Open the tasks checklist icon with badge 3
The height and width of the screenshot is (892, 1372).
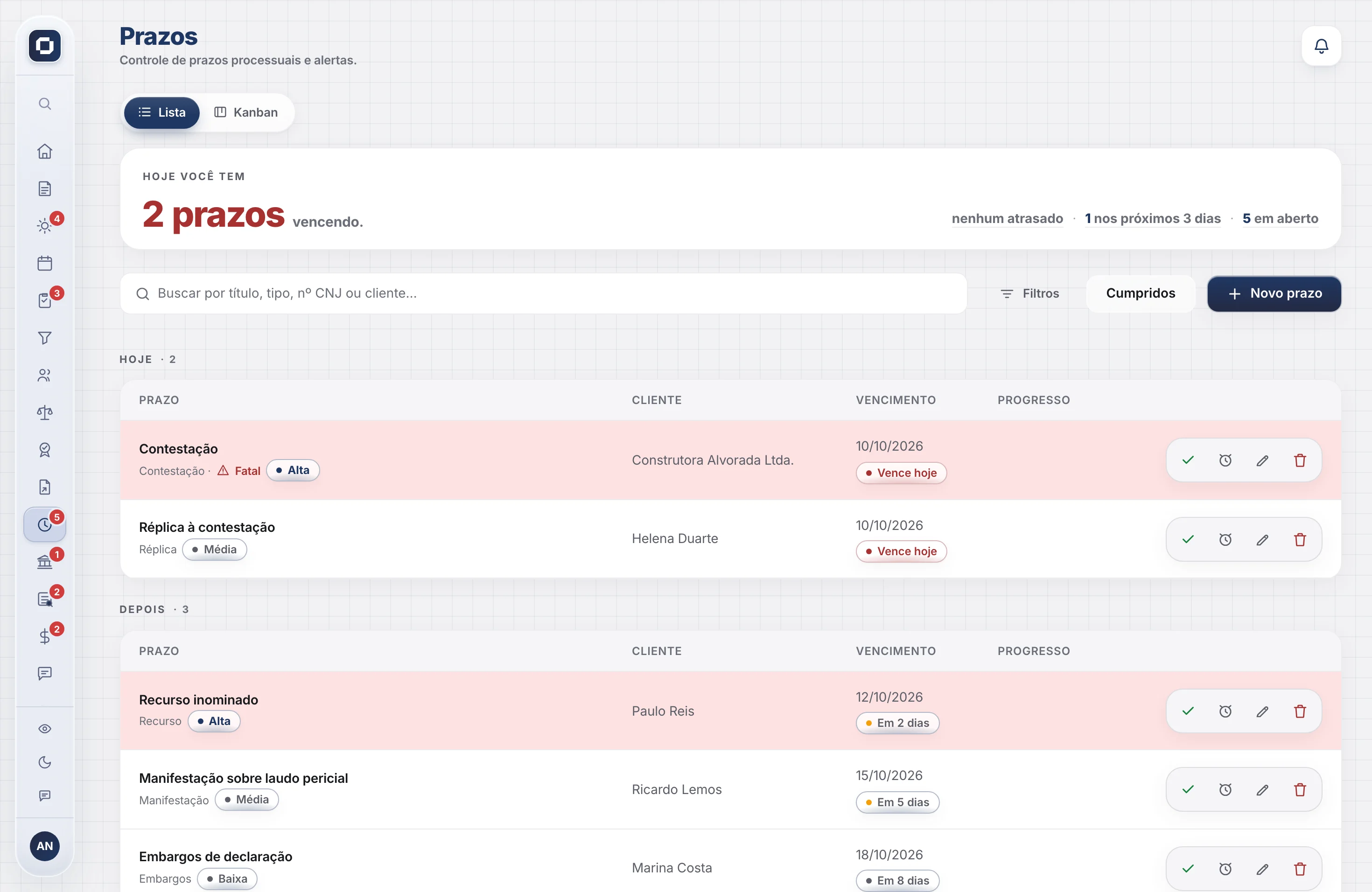45,301
